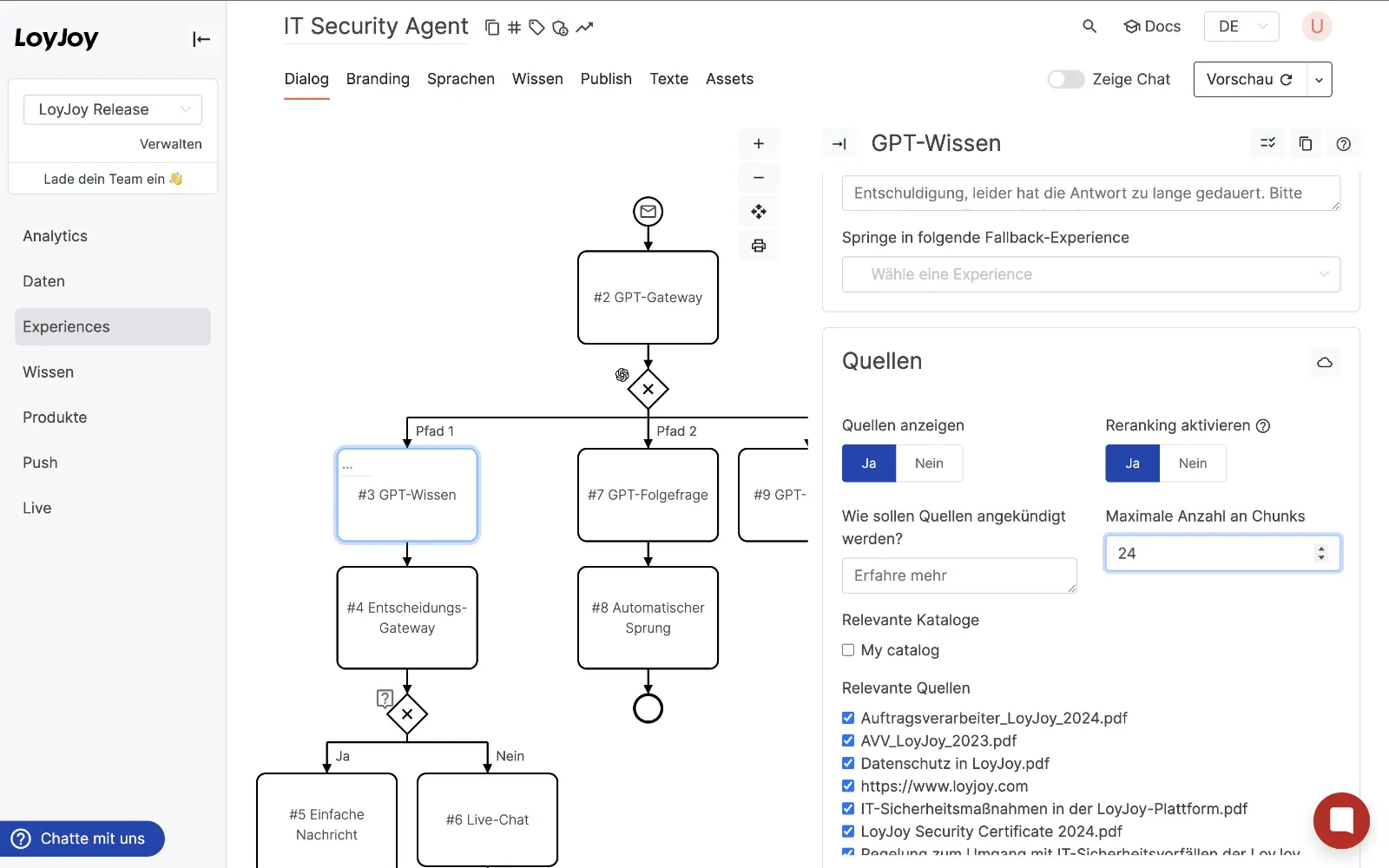This screenshot has height=868, width=1389.
Task: Click the Vorschau preview button
Action: [1249, 80]
